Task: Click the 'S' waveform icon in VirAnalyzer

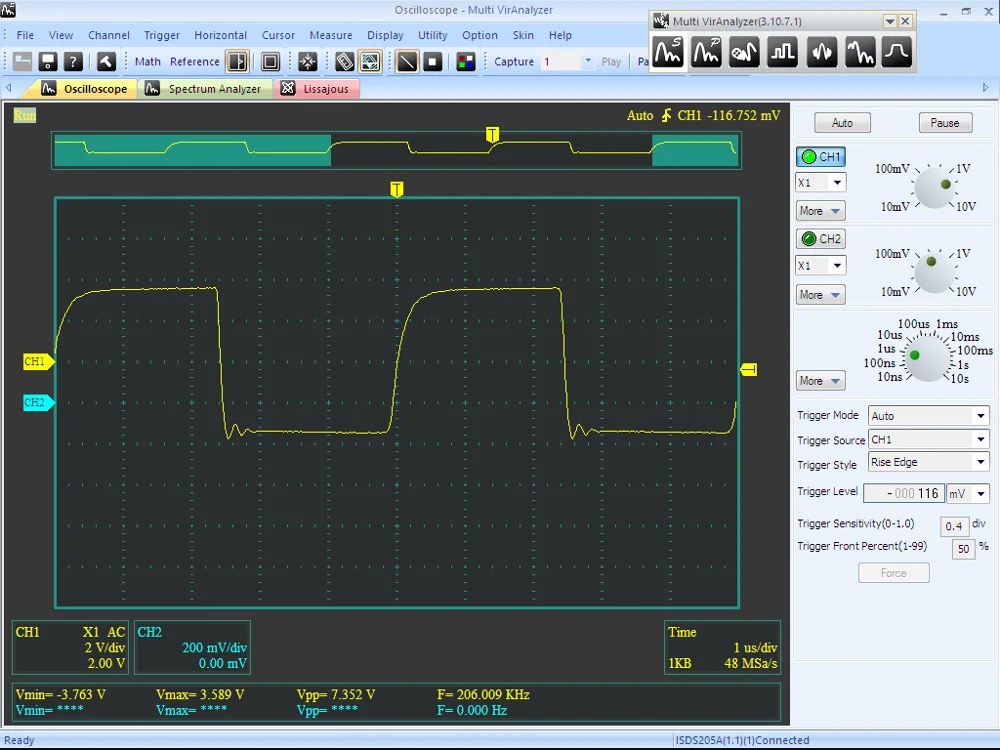Action: pyautogui.click(x=667, y=52)
